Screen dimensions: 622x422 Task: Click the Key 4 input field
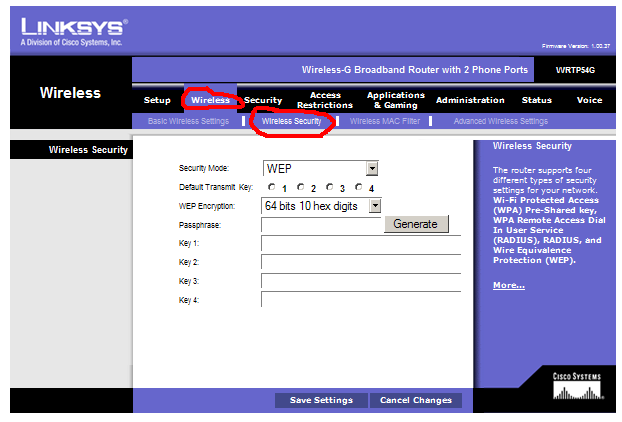click(361, 299)
